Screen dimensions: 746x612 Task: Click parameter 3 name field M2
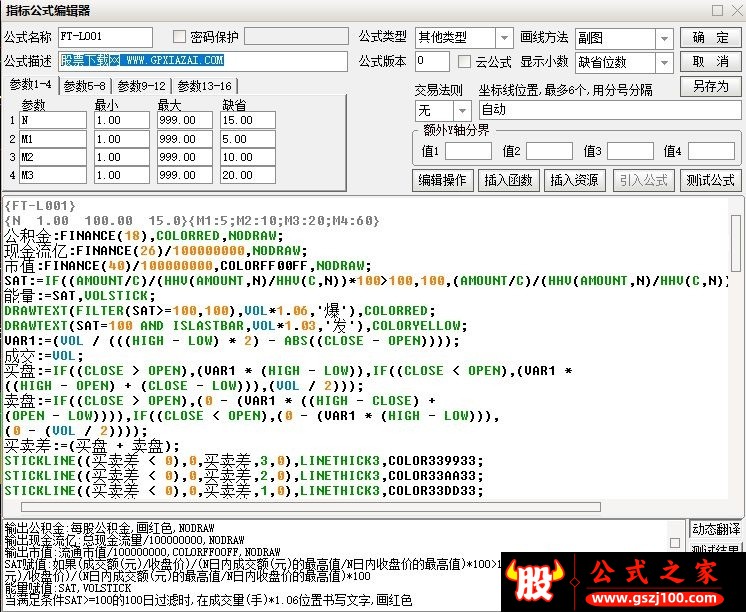53,157
